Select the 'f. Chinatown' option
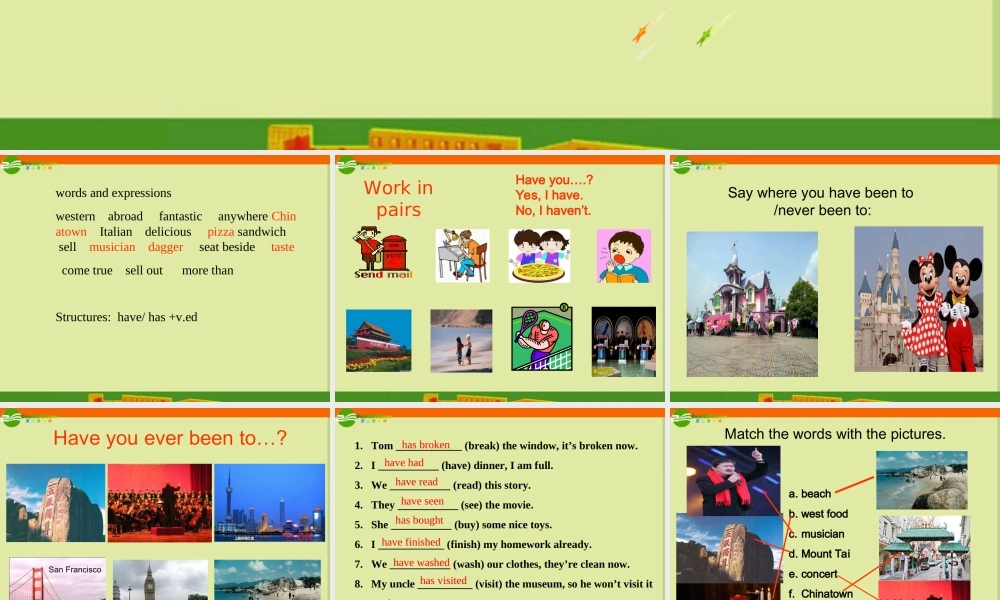The height and width of the screenshot is (600, 1000). (820, 594)
